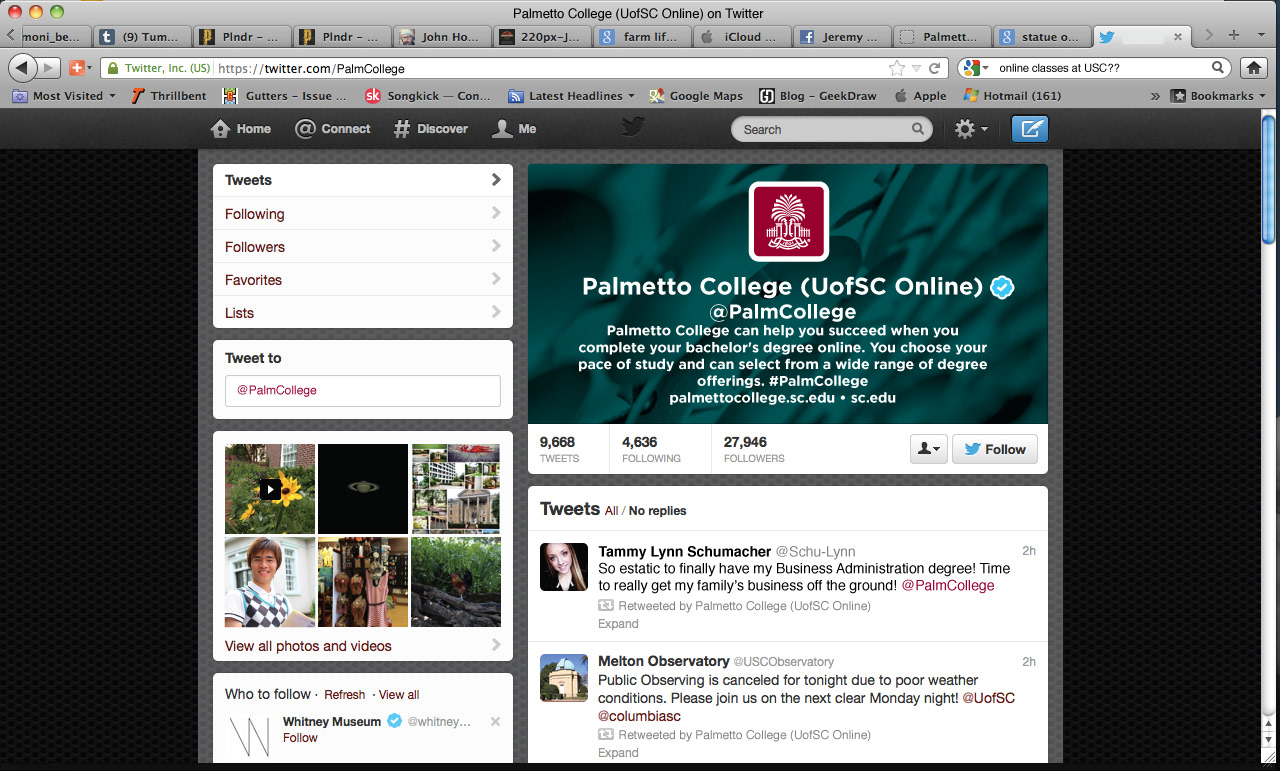
Task: Click the palmettocollege.sc.edu link in bio
Action: tap(752, 397)
